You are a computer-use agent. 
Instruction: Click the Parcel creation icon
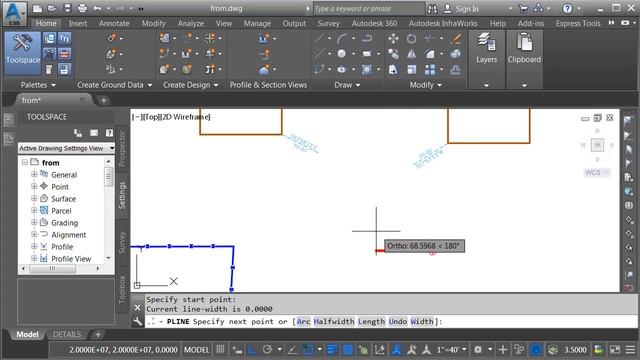click(x=164, y=38)
